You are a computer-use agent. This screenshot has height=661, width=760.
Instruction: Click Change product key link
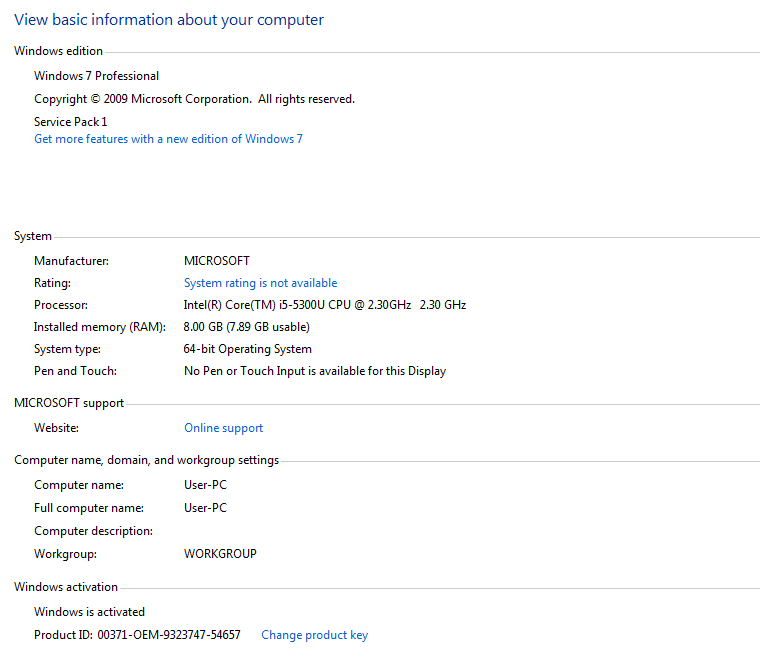click(x=315, y=635)
